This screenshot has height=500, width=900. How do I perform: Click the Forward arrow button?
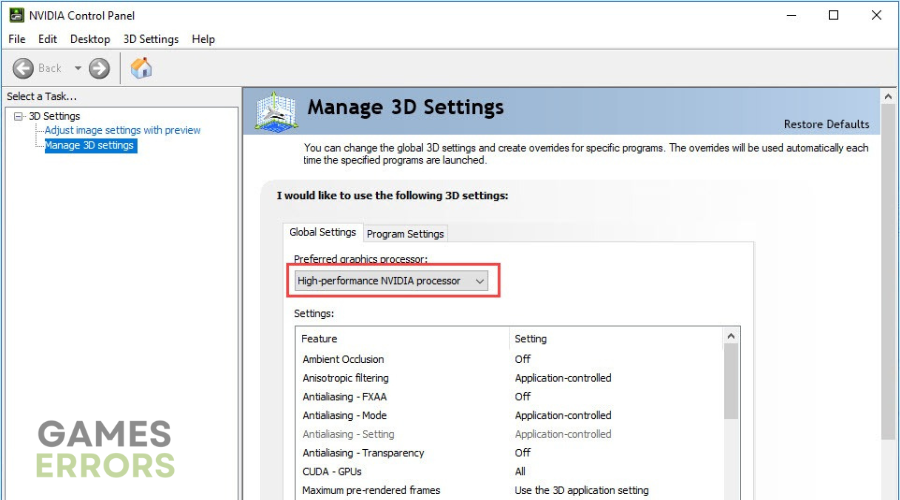[99, 68]
